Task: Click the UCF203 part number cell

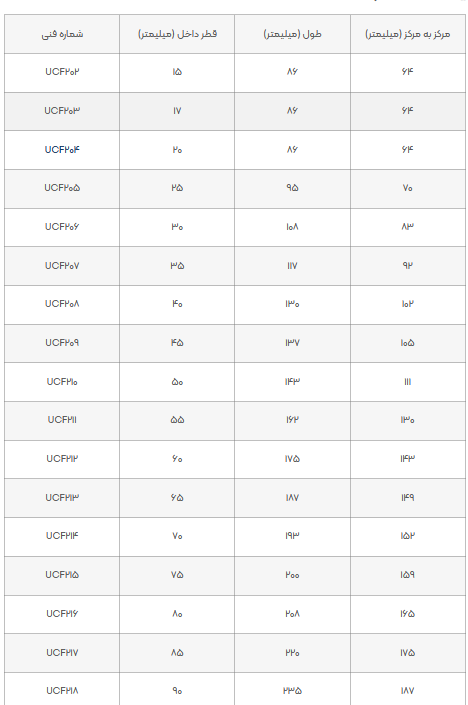Action: 62,111
